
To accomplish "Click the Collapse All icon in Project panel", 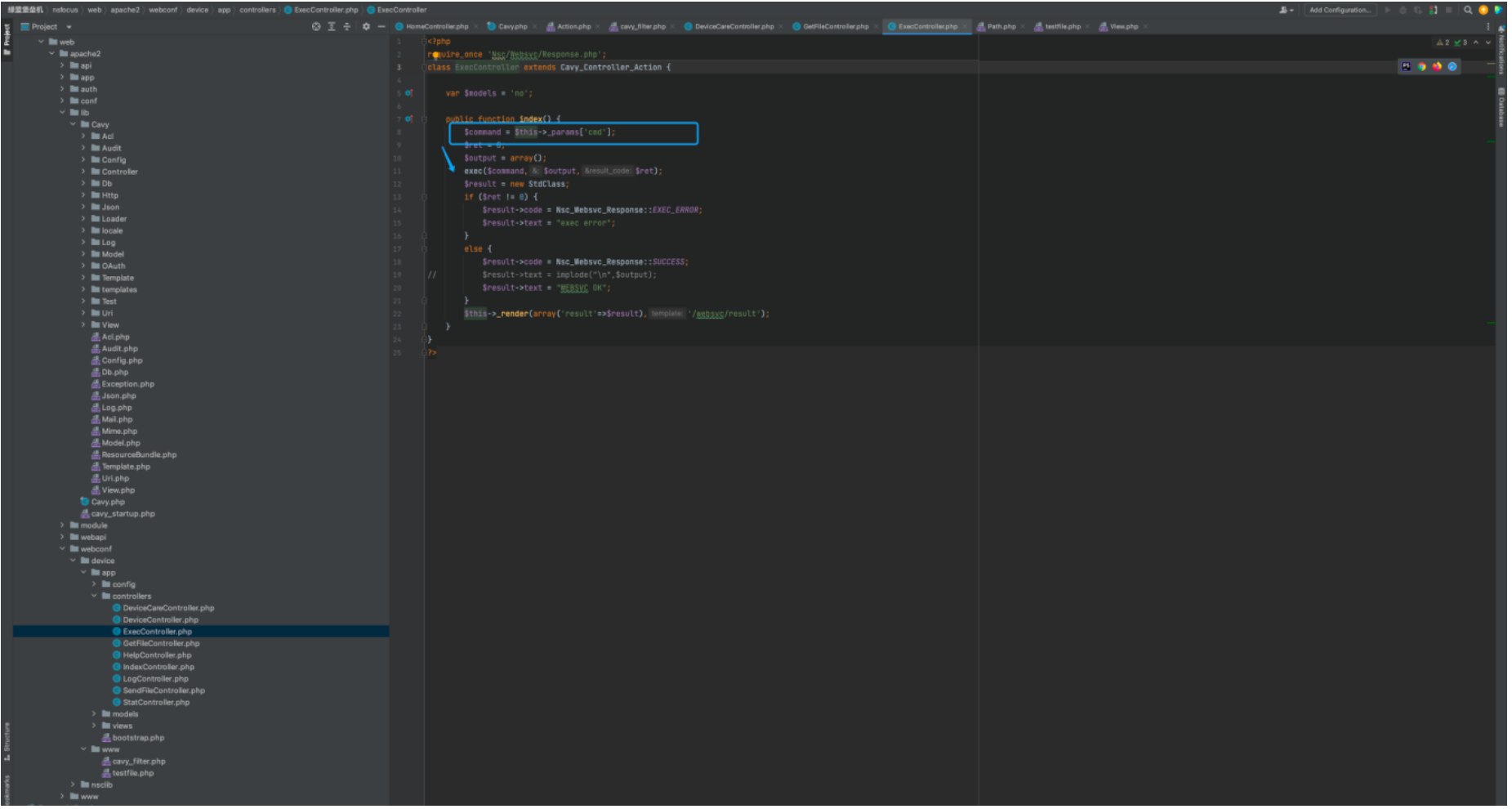I will [x=347, y=27].
